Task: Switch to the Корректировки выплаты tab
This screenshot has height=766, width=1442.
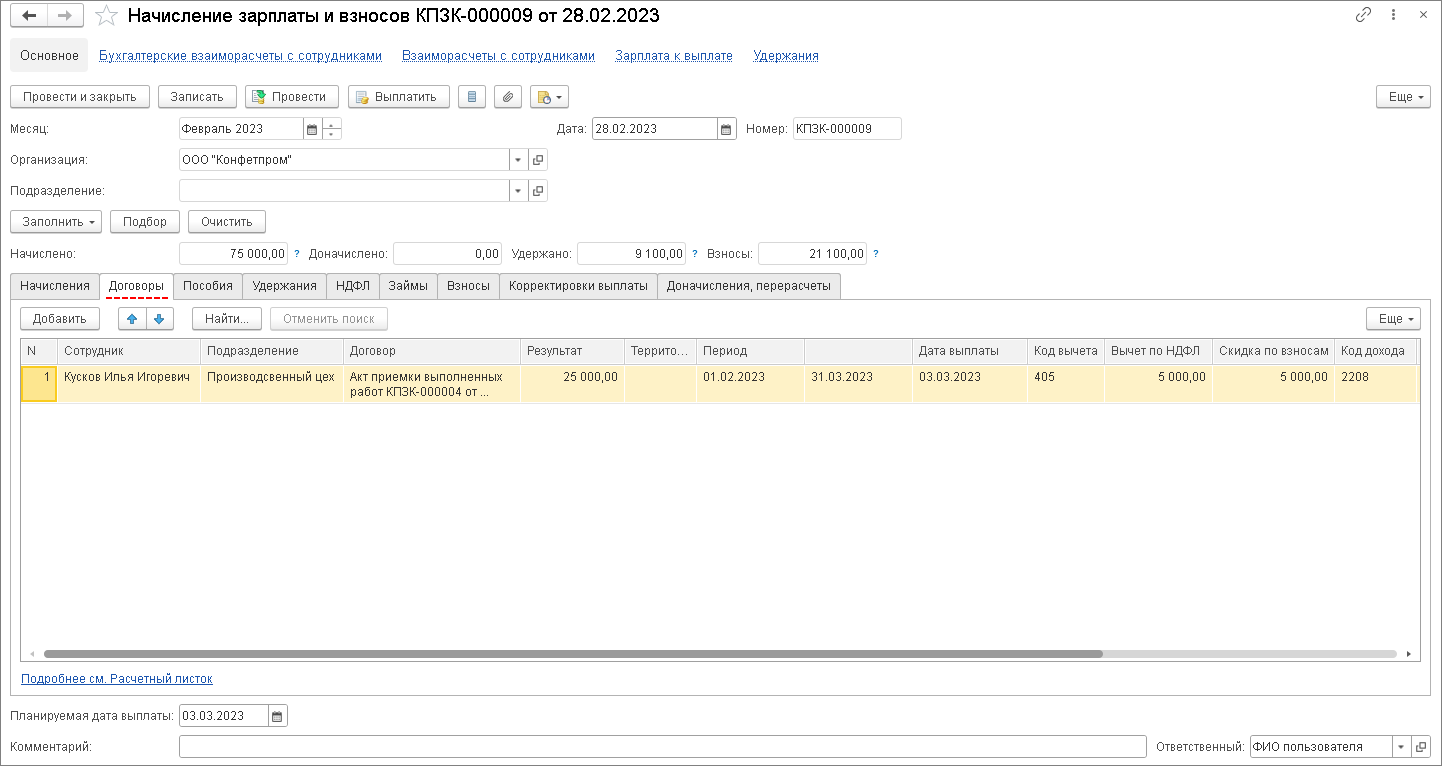Action: (x=578, y=286)
